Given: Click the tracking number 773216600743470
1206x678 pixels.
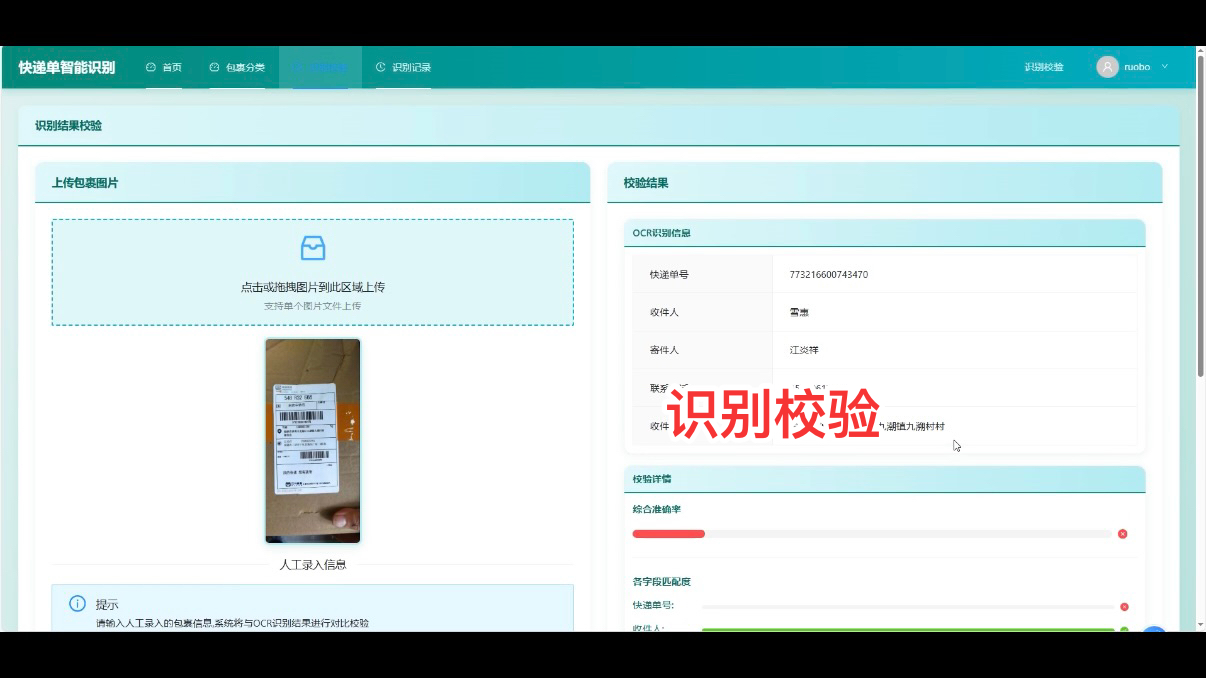Looking at the screenshot, I should (x=829, y=274).
